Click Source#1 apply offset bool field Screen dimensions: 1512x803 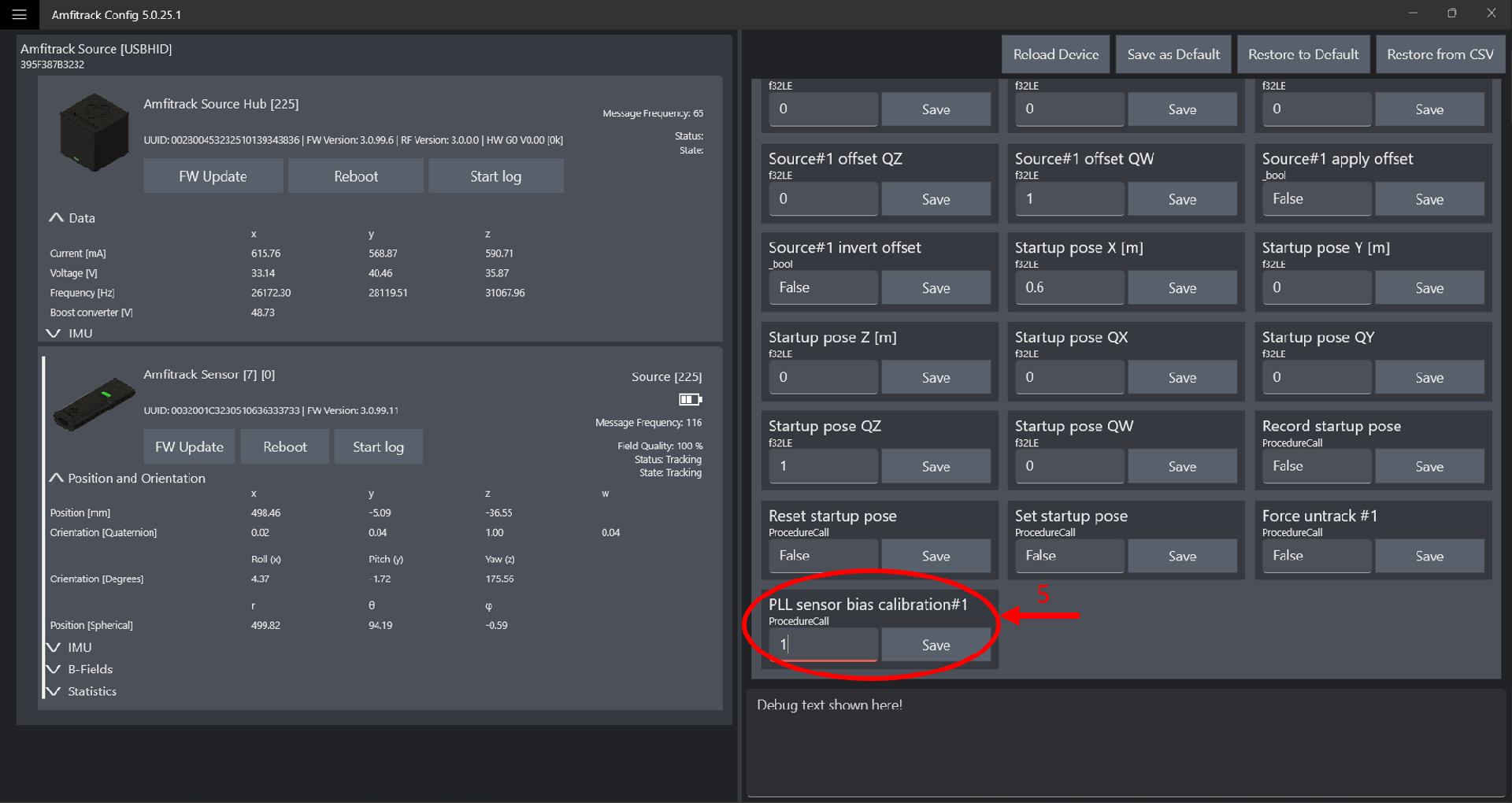(1317, 199)
